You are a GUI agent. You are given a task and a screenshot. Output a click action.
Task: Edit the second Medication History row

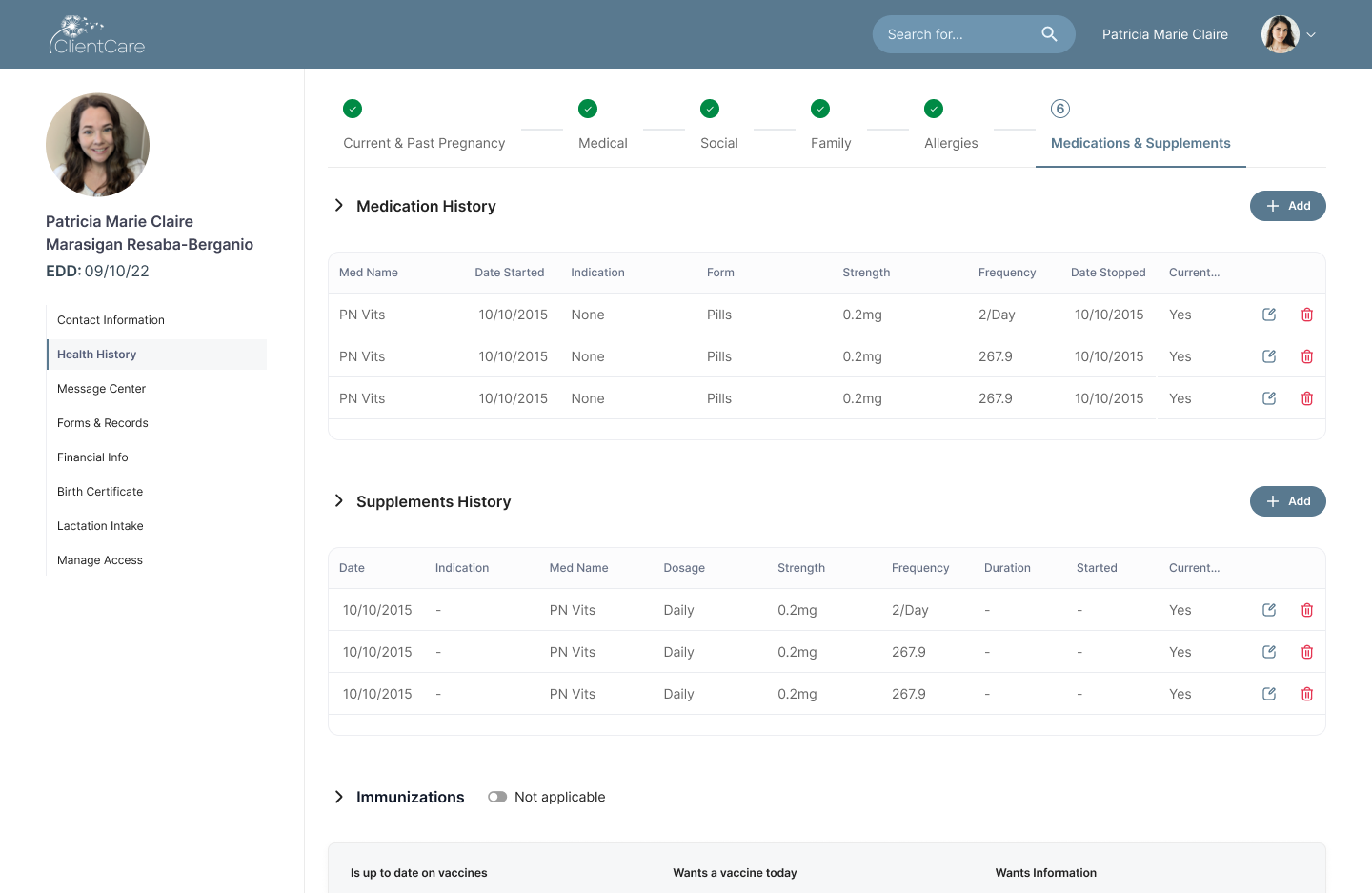(x=1269, y=356)
